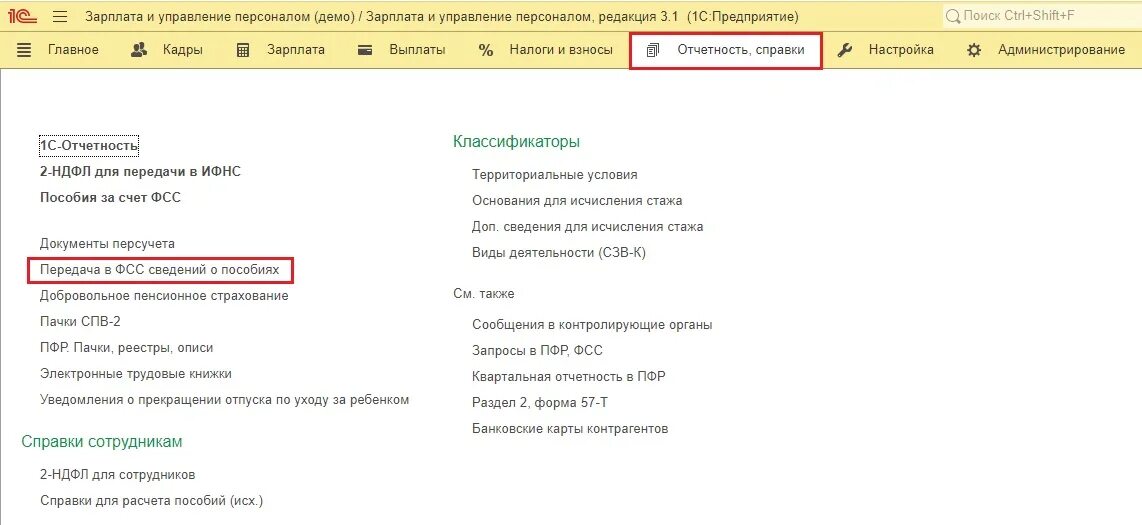This screenshot has height=525, width=1142.
Task: Click the См. также heading
Action: coord(484,293)
